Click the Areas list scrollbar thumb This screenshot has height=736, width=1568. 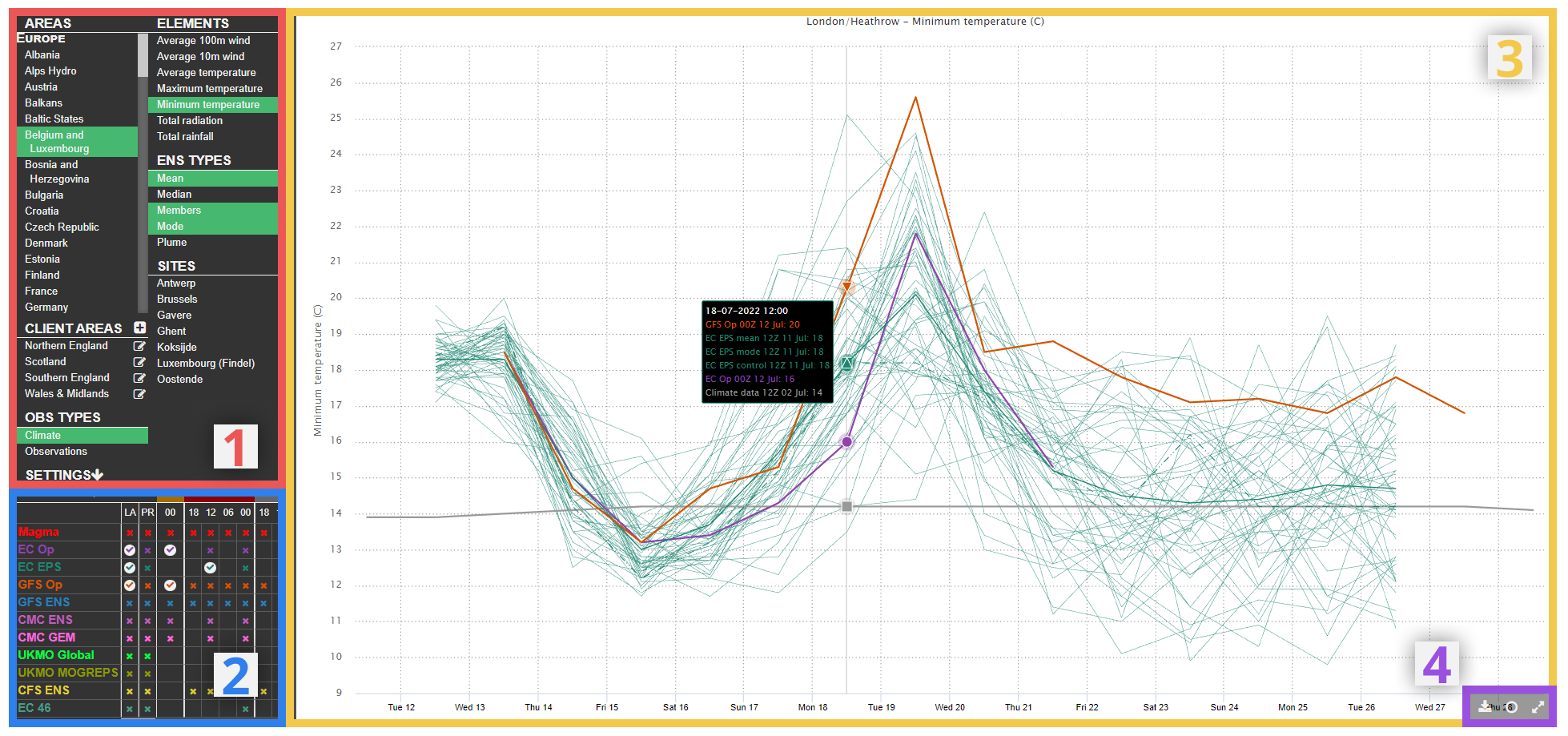[143, 55]
